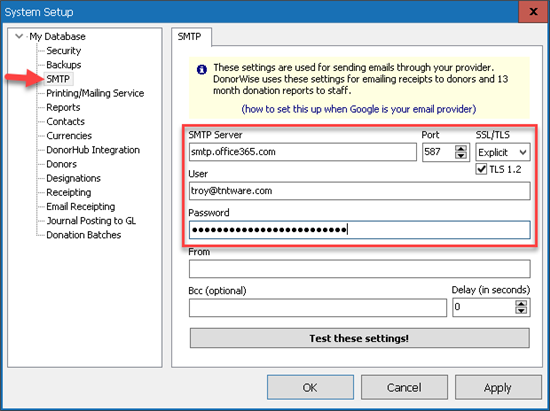Select the SMTP tab
The width and height of the screenshot is (550, 411).
pyautogui.click(x=190, y=36)
